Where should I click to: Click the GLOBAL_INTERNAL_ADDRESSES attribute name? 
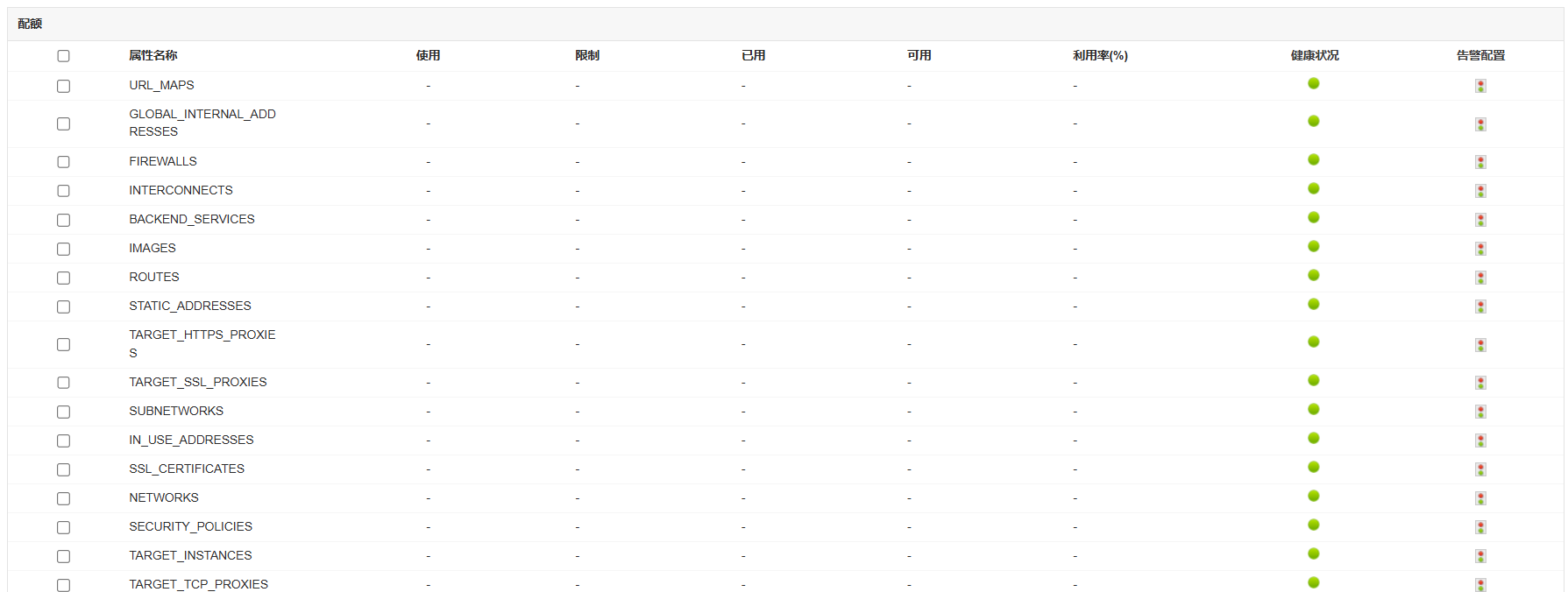pos(202,123)
